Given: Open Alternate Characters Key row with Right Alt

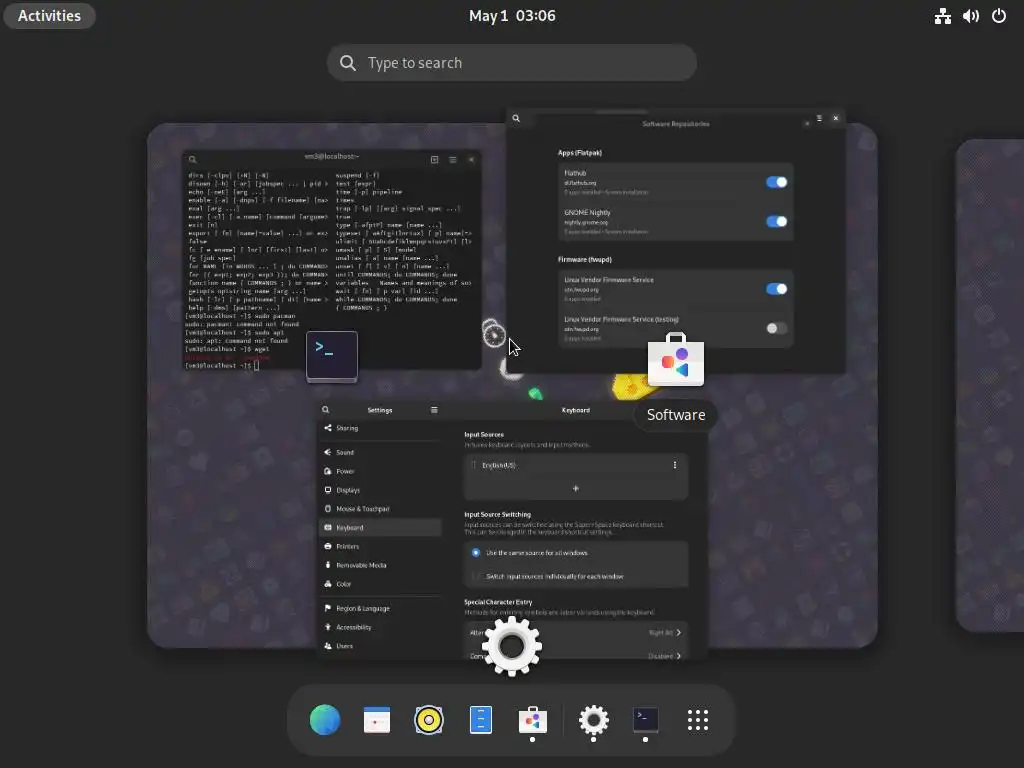Looking at the screenshot, I should coord(575,632).
